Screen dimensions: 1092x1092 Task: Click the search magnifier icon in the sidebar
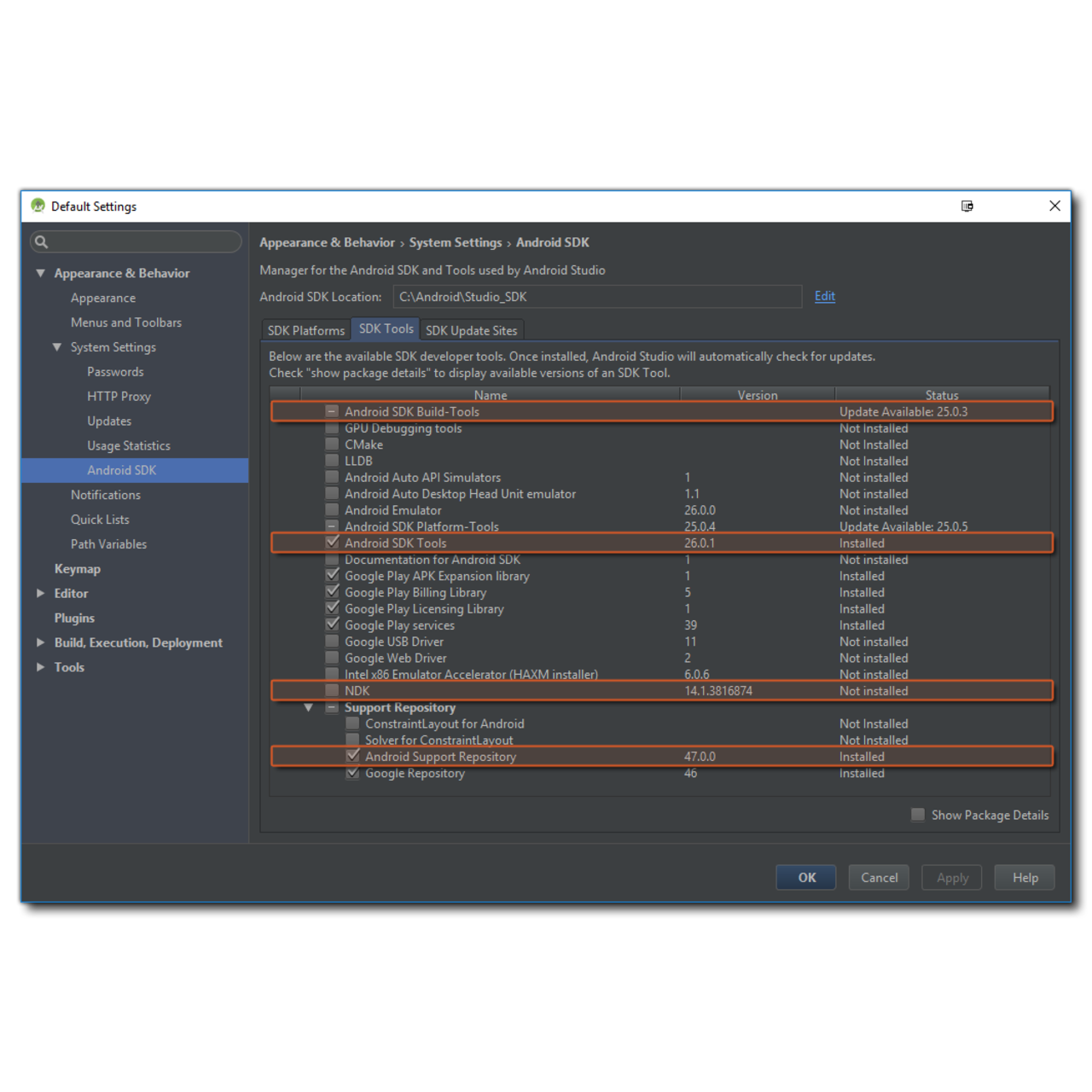point(41,241)
